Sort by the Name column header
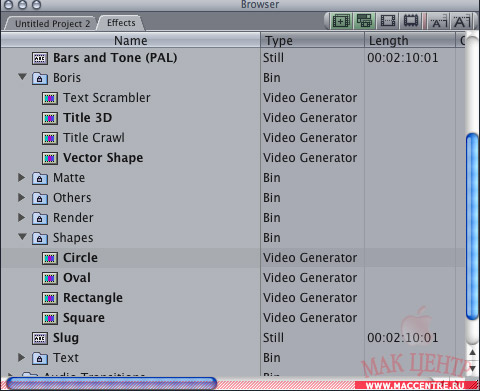 tap(131, 40)
